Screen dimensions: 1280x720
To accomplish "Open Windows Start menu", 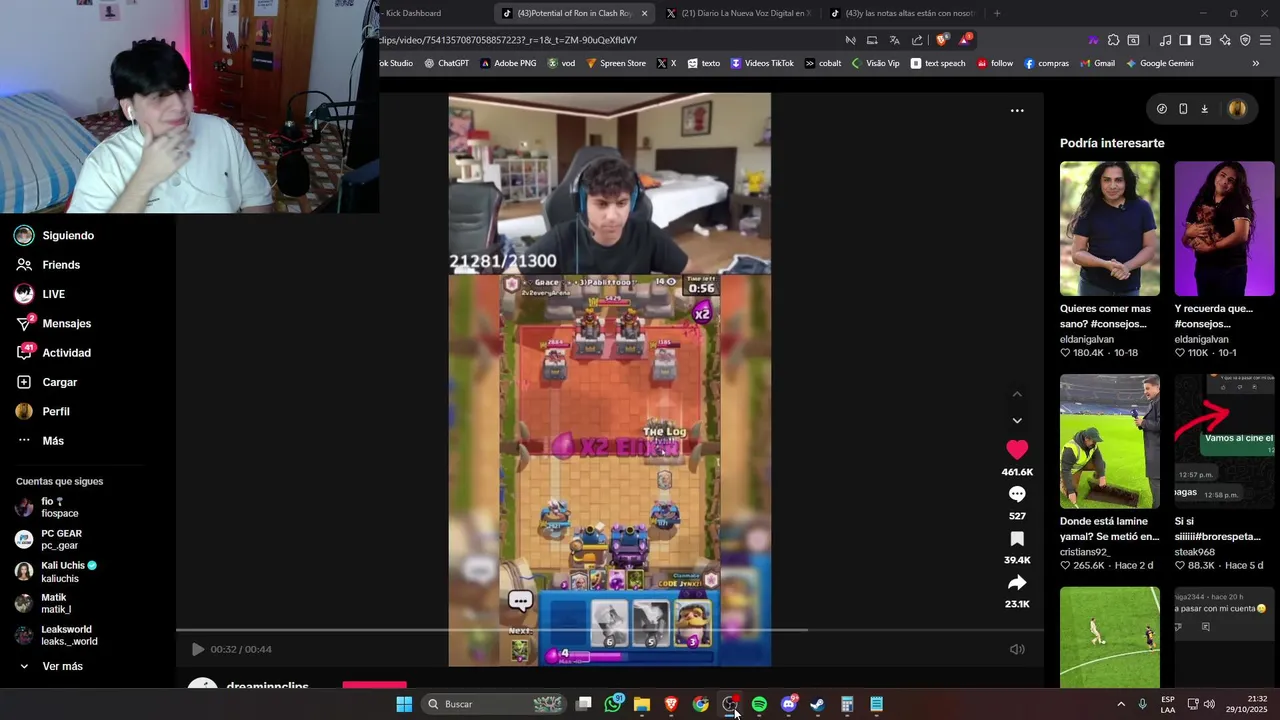I will [x=404, y=704].
